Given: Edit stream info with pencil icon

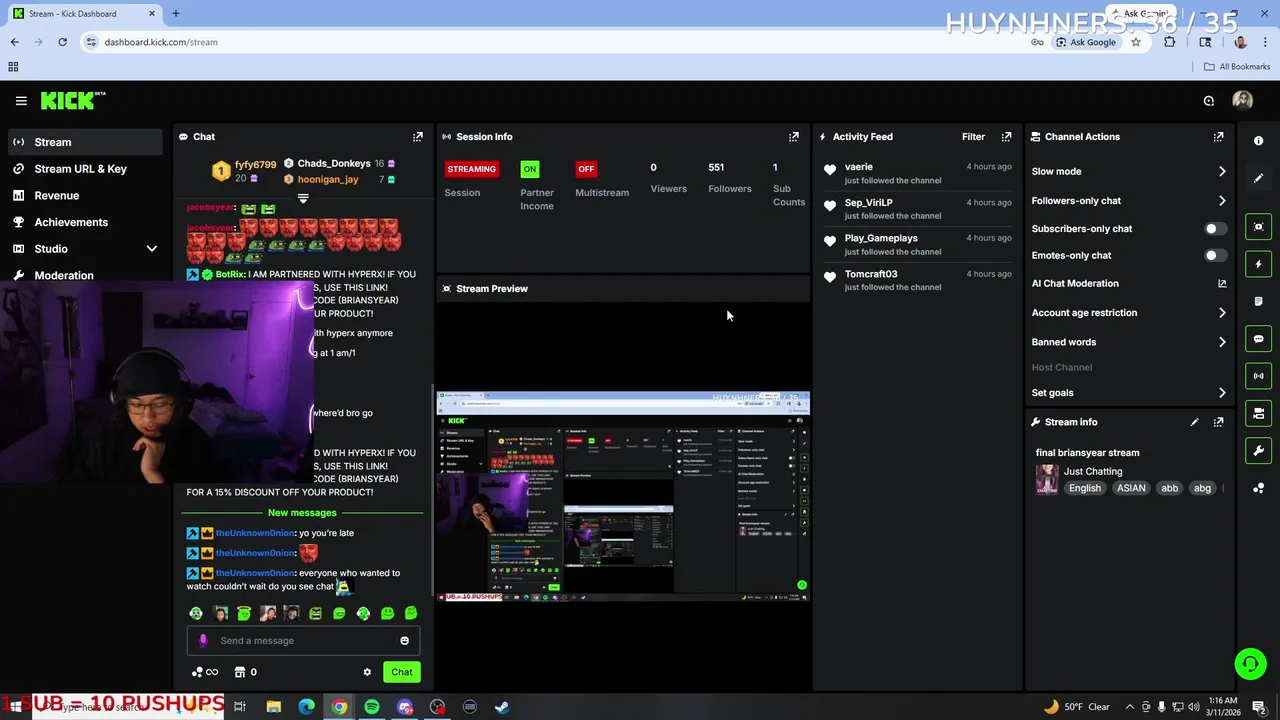Looking at the screenshot, I should point(1194,422).
